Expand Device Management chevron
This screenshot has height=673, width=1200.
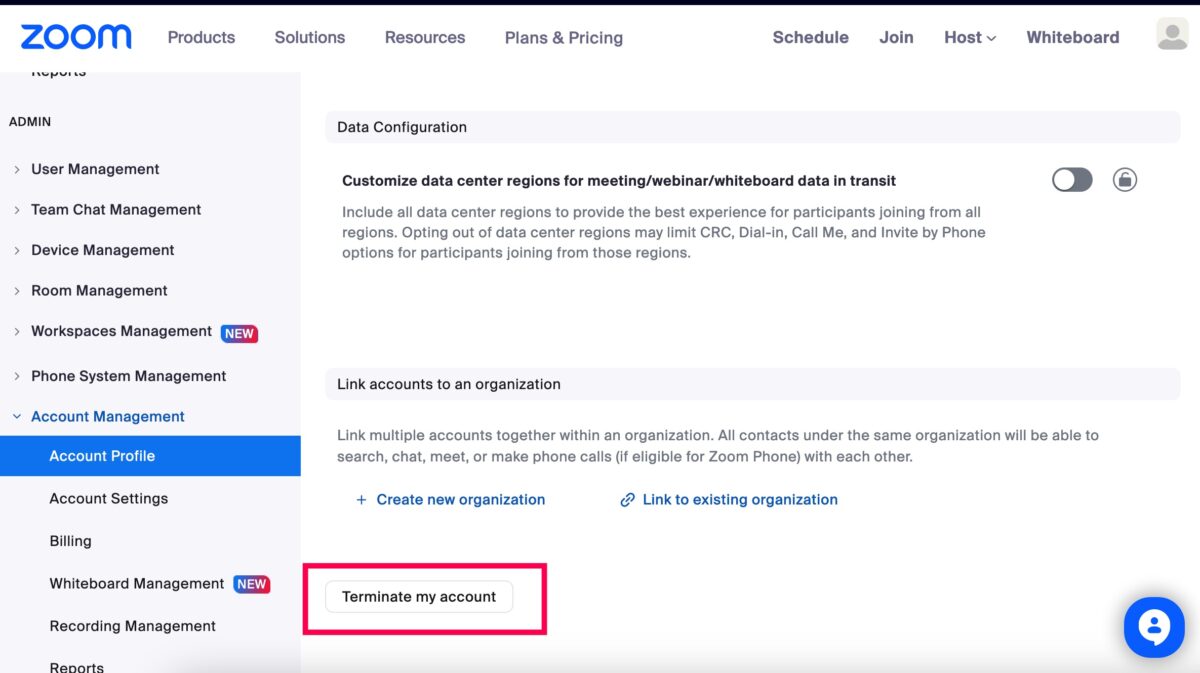[17, 251]
